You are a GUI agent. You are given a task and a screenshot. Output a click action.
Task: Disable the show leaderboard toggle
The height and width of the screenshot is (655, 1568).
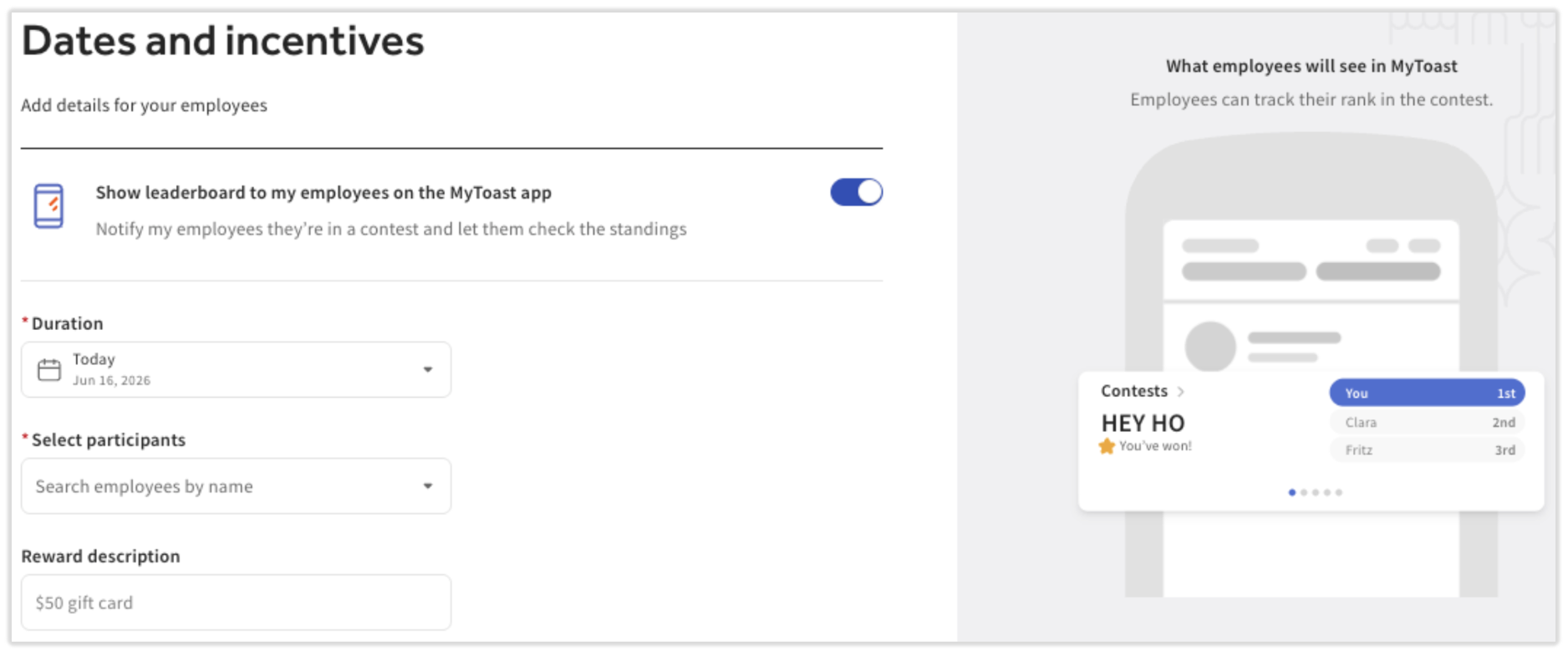click(856, 192)
